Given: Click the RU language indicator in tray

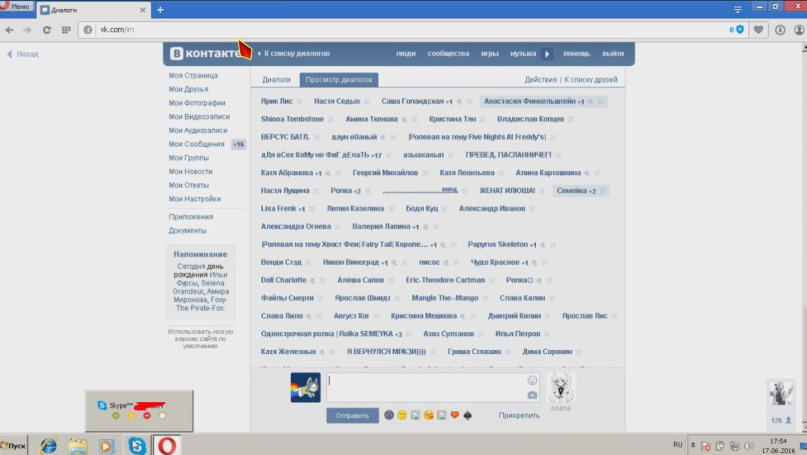Looking at the screenshot, I should coord(677,445).
